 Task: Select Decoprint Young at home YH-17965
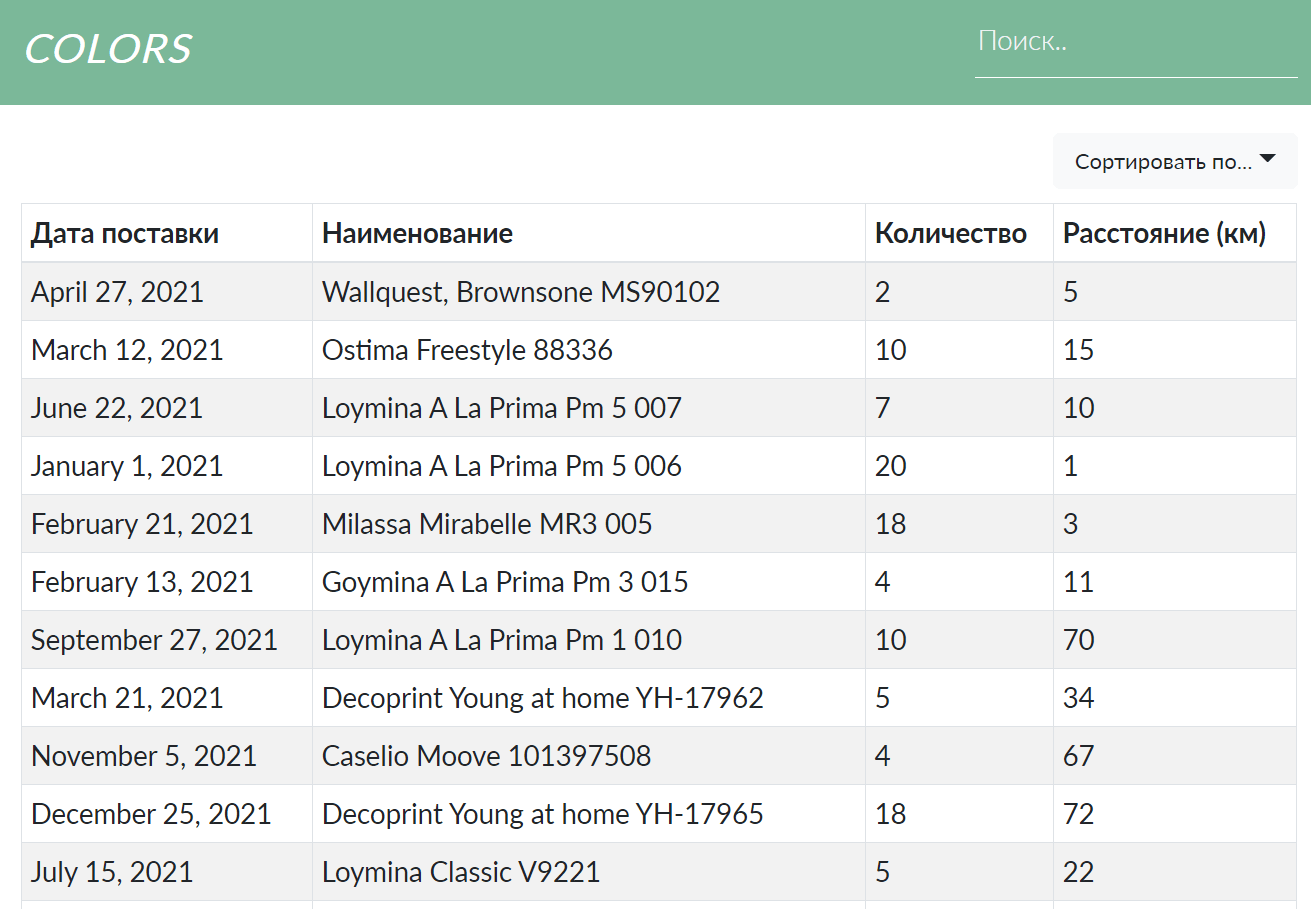(589, 814)
